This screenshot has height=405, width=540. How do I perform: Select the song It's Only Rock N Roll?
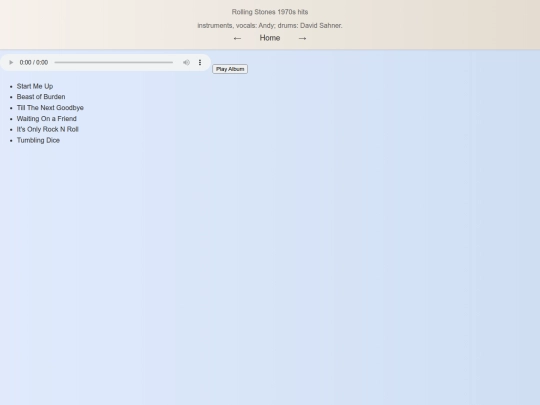click(48, 129)
